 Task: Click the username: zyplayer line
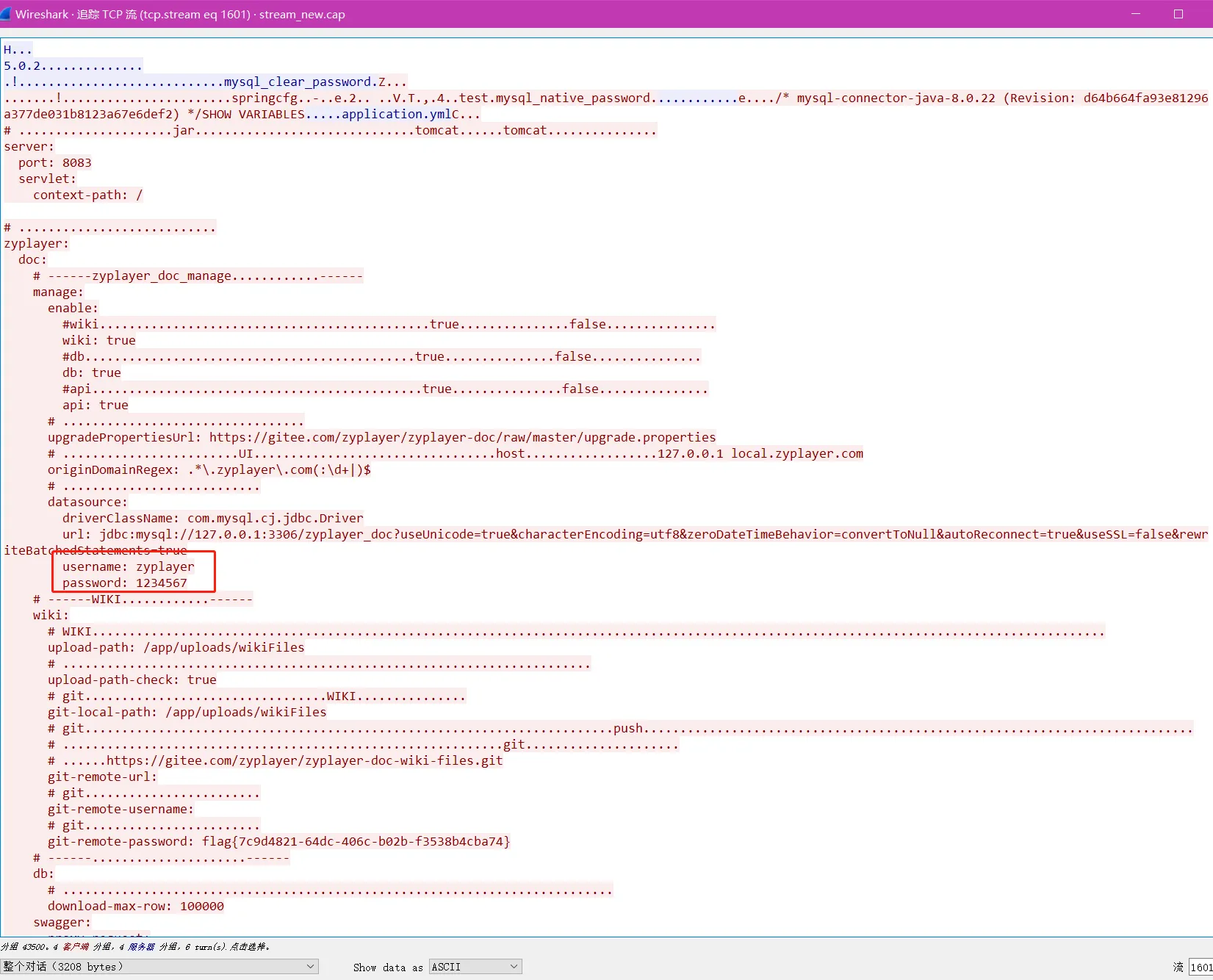coord(129,567)
